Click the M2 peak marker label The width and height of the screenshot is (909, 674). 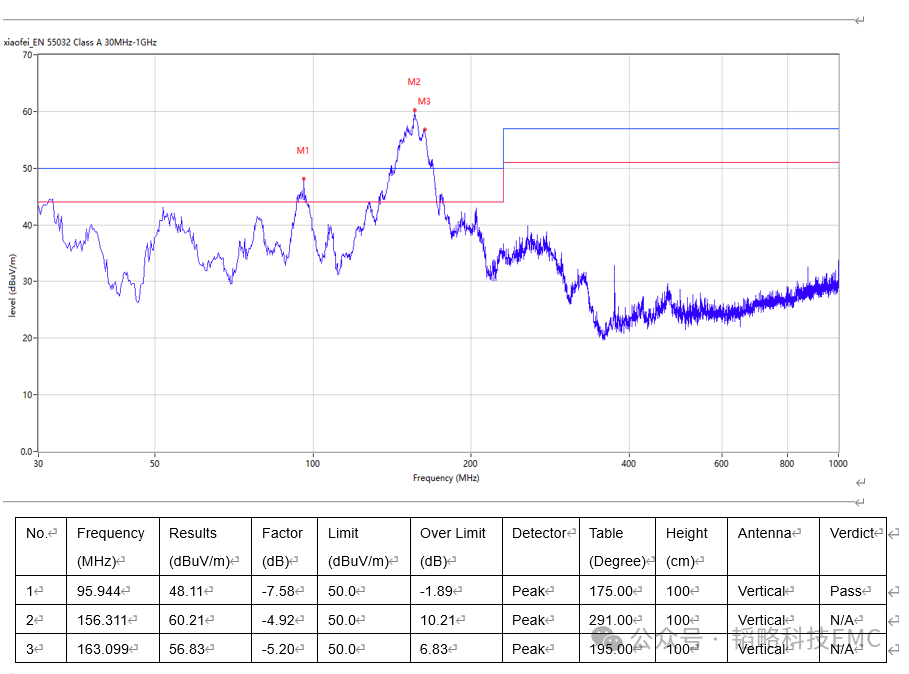click(414, 82)
